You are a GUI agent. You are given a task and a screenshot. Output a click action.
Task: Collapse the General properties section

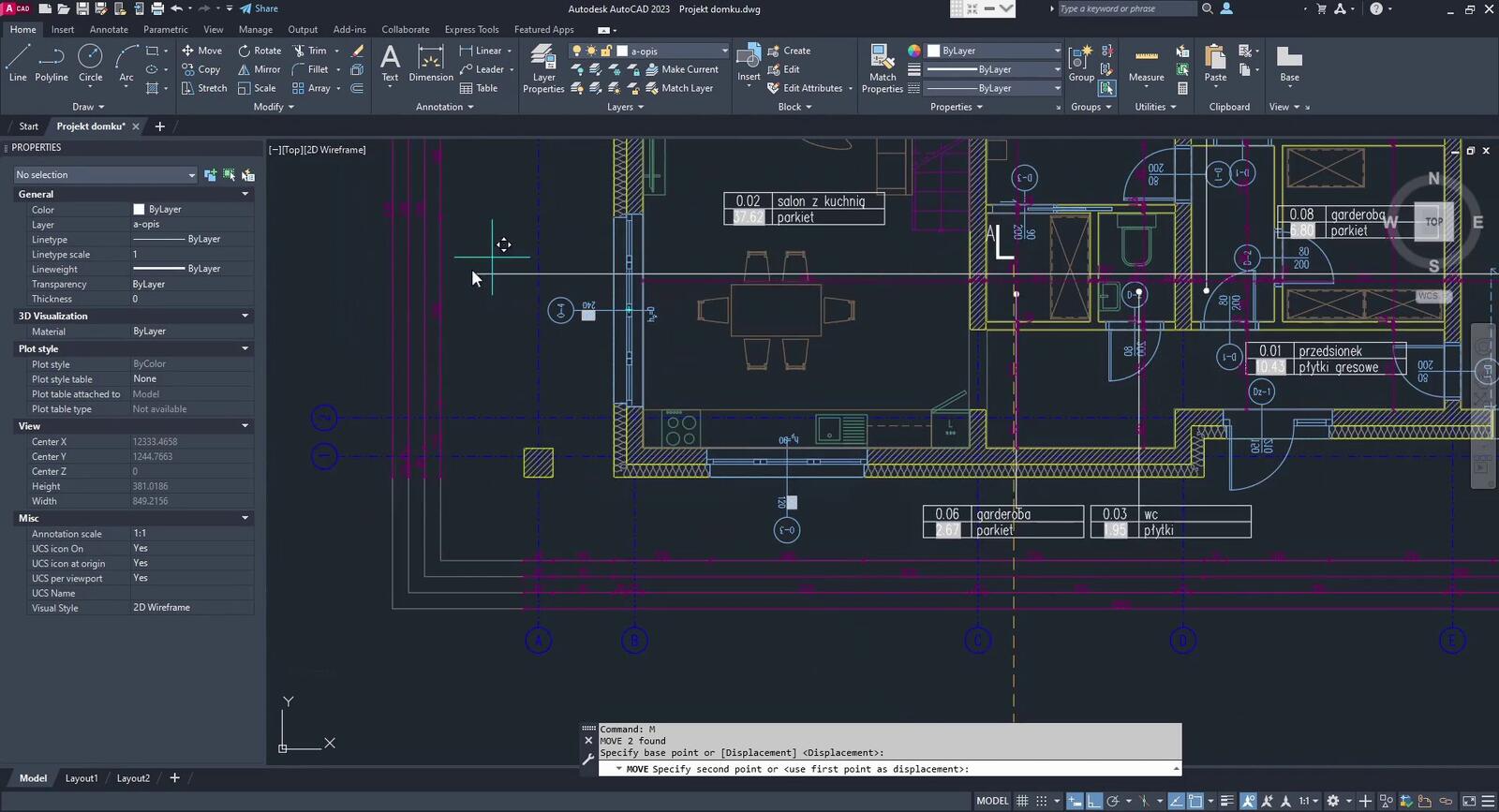tap(245, 194)
